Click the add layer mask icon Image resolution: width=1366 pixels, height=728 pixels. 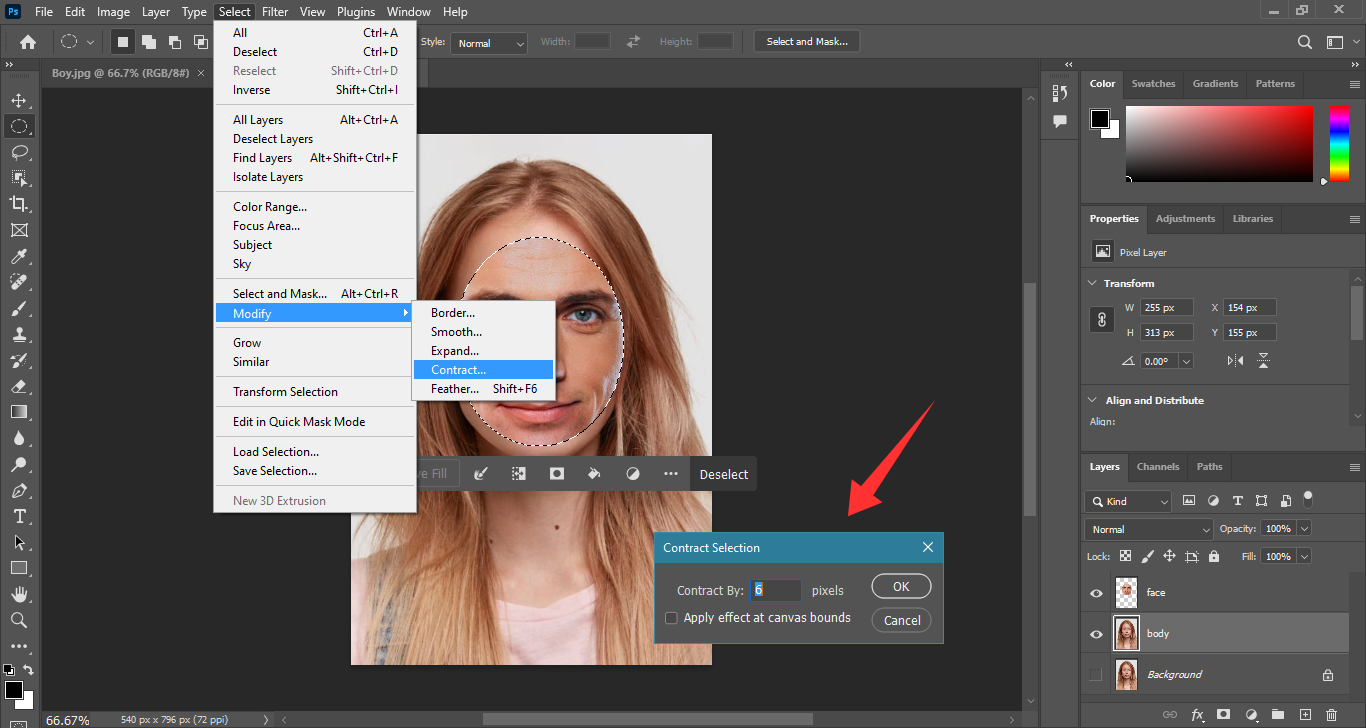(x=1224, y=715)
